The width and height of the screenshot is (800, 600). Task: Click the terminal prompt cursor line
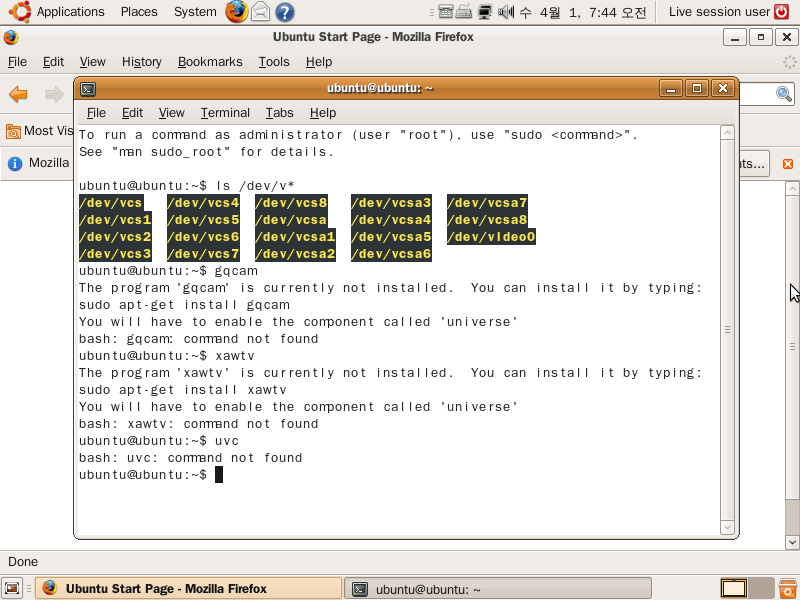(x=151, y=474)
